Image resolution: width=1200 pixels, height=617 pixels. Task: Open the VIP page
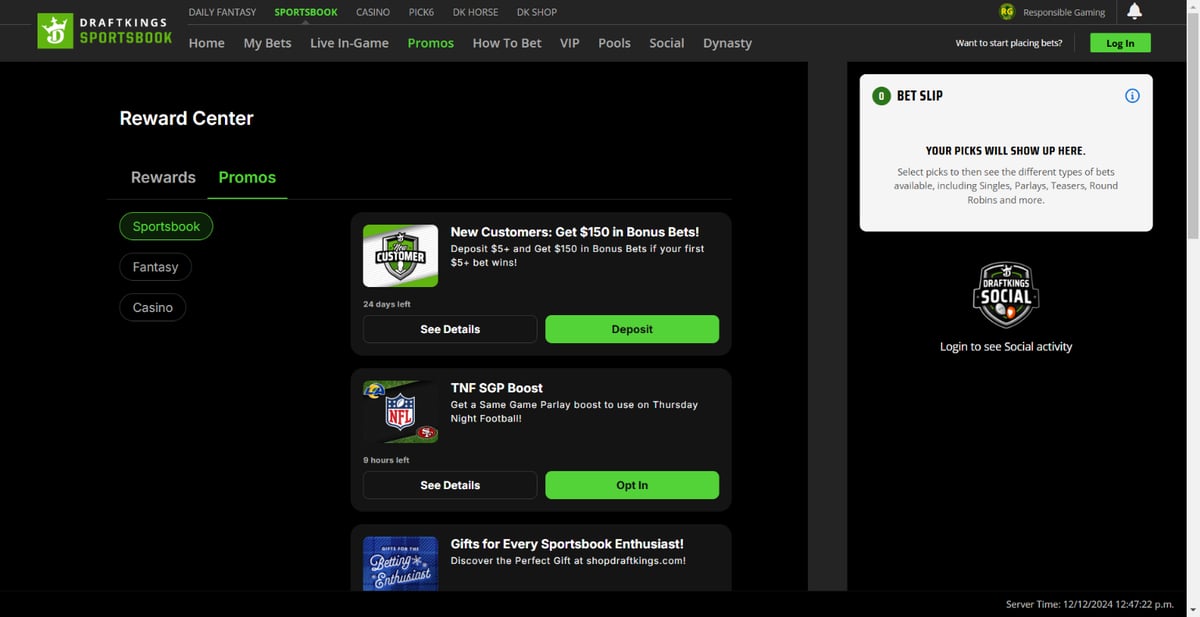point(570,43)
